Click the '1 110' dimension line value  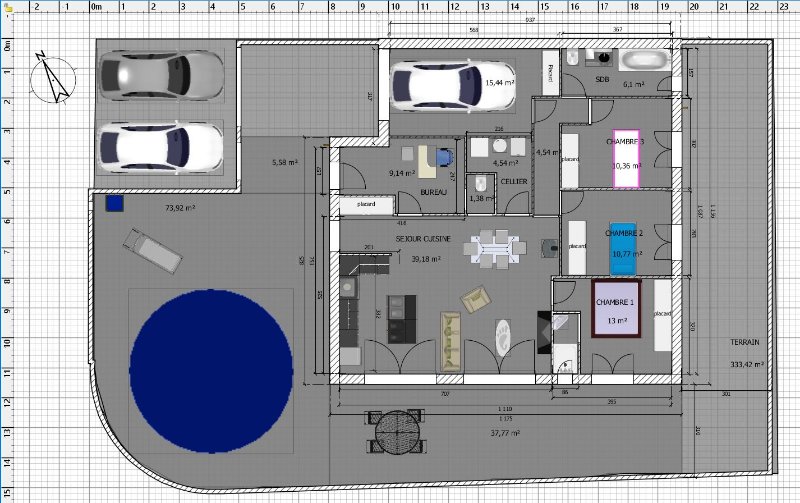pos(505,409)
